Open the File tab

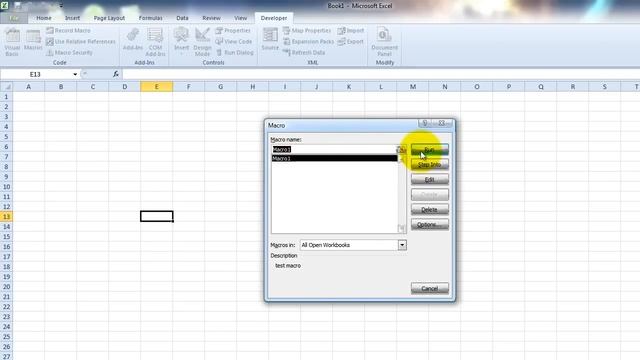click(14, 18)
